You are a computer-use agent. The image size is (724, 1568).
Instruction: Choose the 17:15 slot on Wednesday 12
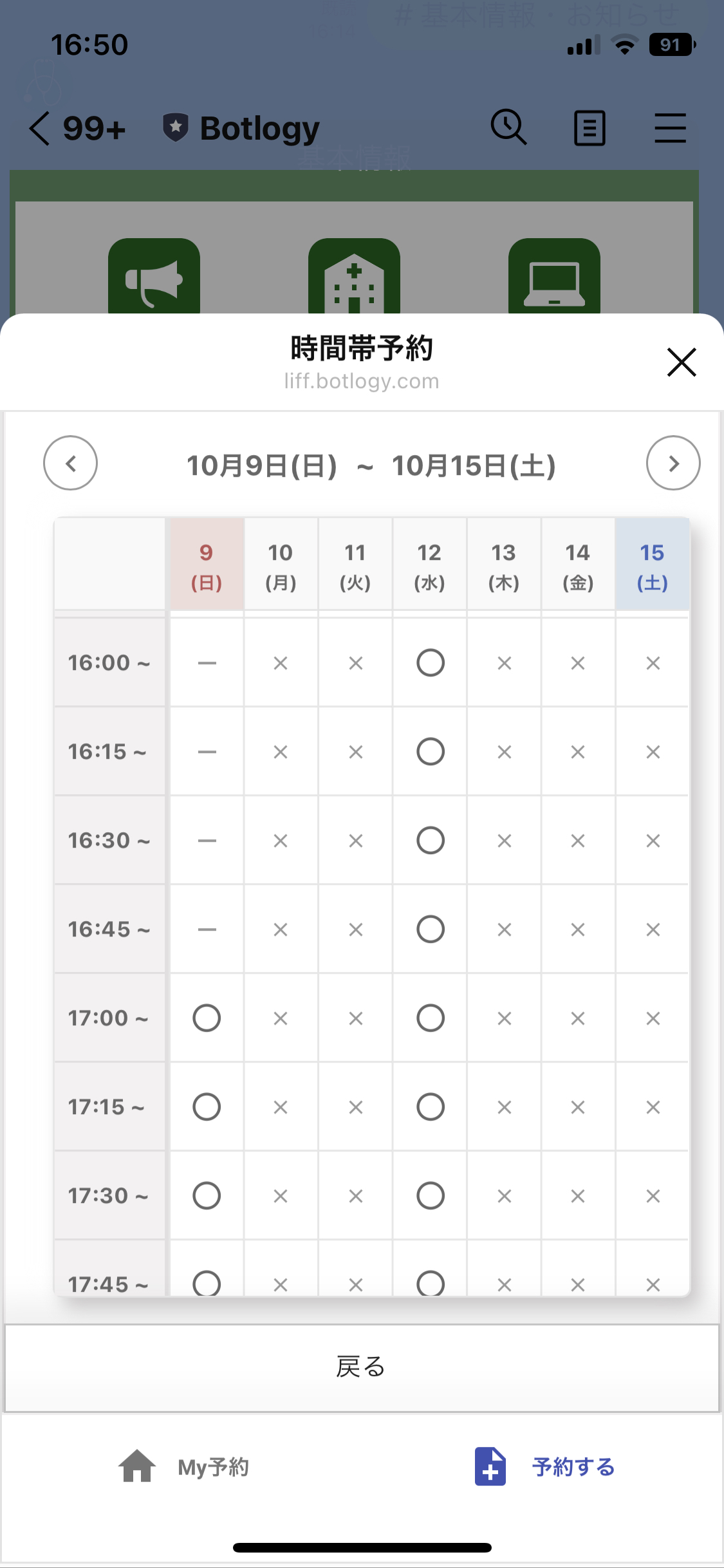(x=430, y=1107)
